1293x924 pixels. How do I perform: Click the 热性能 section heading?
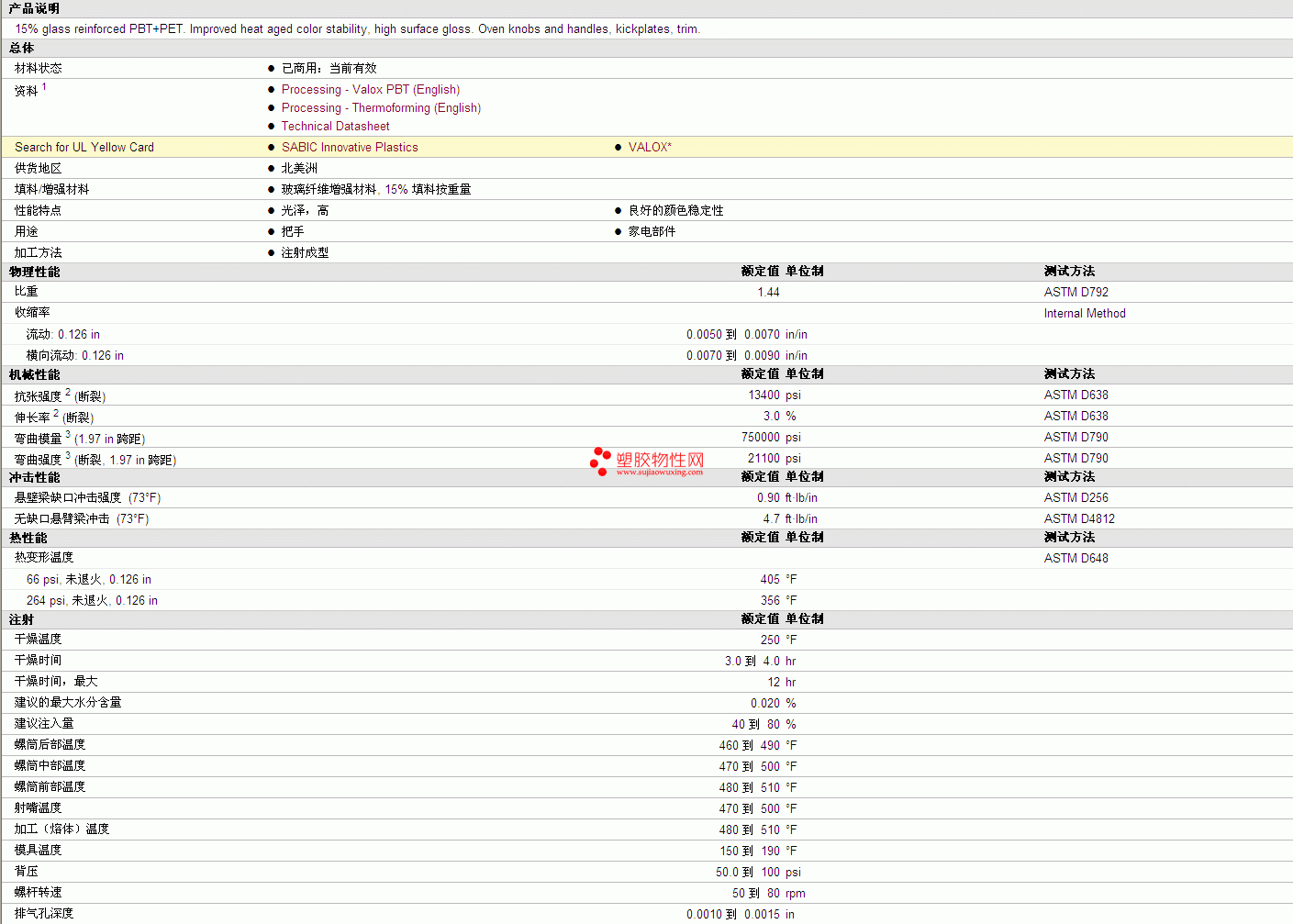tap(28, 538)
